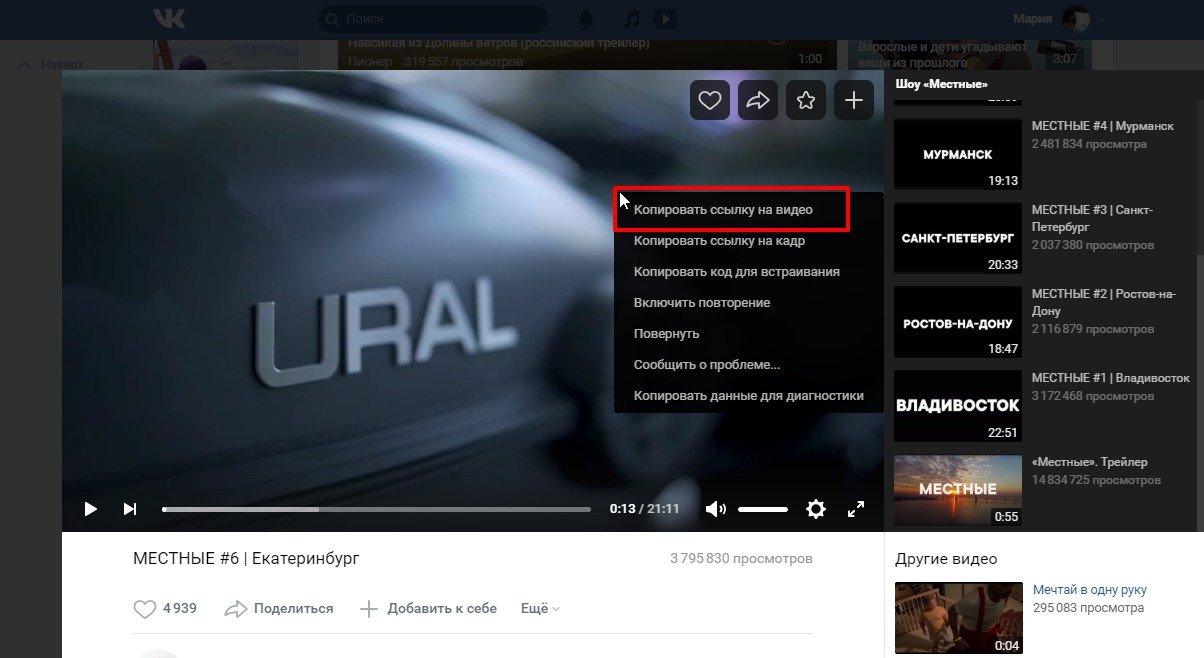Click the video title "МЕСТНЫЕ #6 | Екатеринбург"
The image size is (1204, 658).
pyautogui.click(x=246, y=558)
